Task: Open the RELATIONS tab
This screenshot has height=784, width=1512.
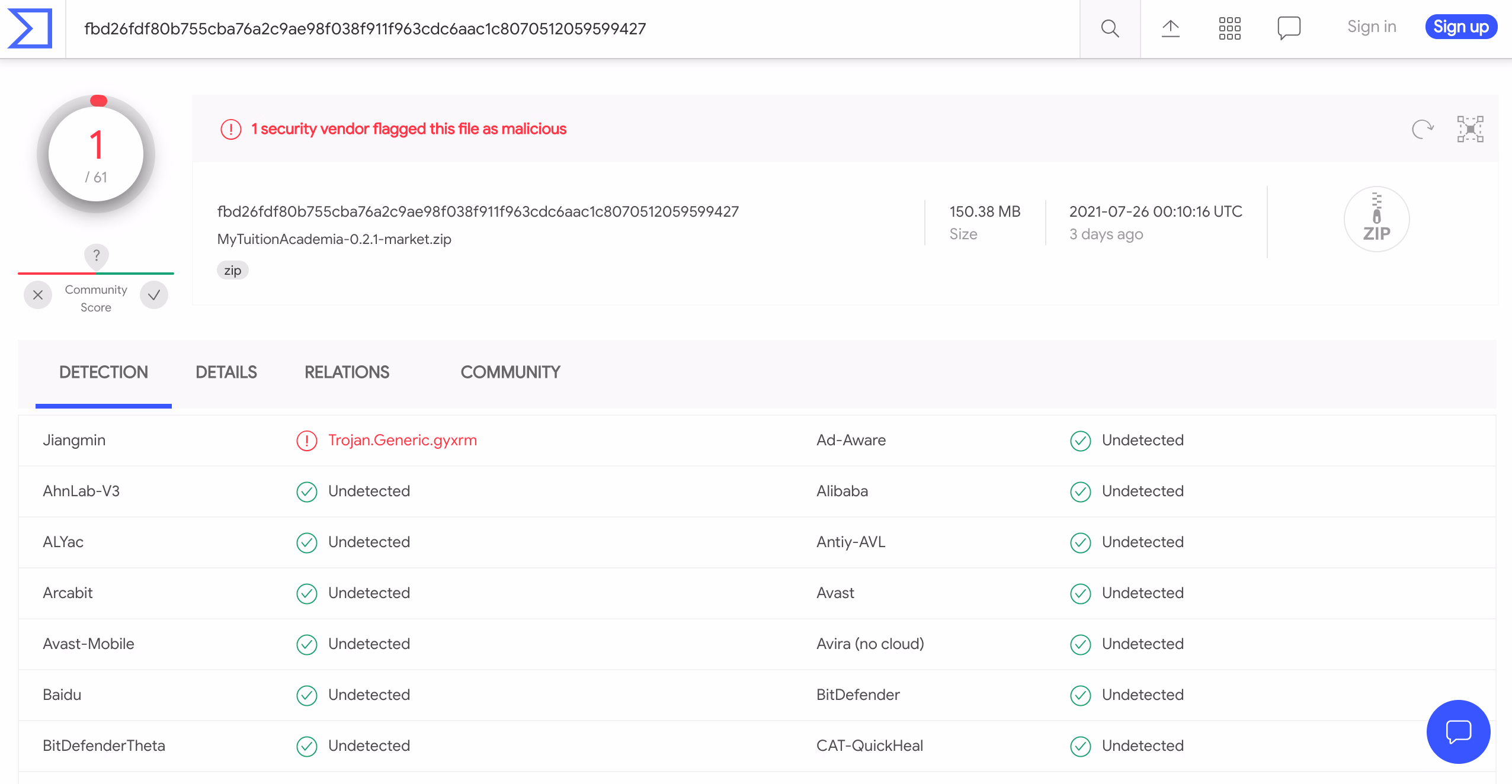Action: click(x=347, y=372)
